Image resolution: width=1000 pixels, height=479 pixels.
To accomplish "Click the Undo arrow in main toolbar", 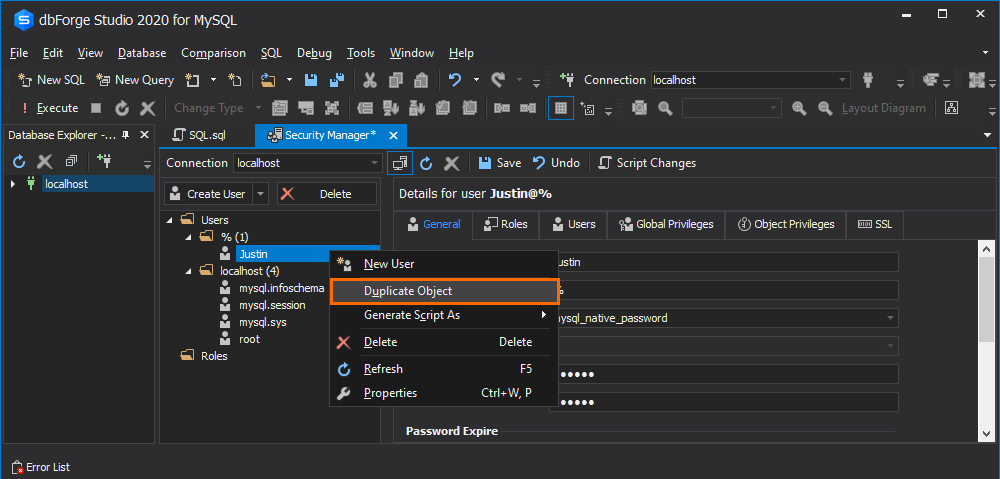I will click(x=455, y=80).
